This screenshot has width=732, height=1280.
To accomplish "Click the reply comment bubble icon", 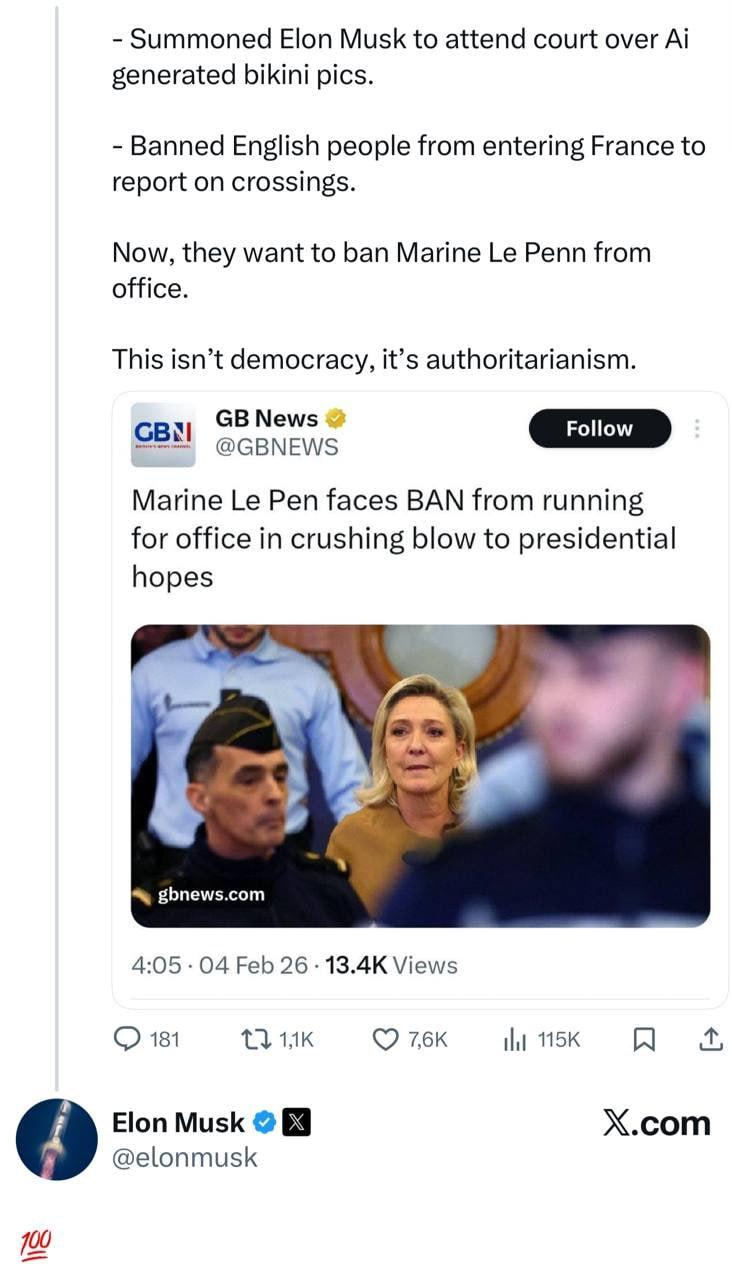I will coord(126,1040).
